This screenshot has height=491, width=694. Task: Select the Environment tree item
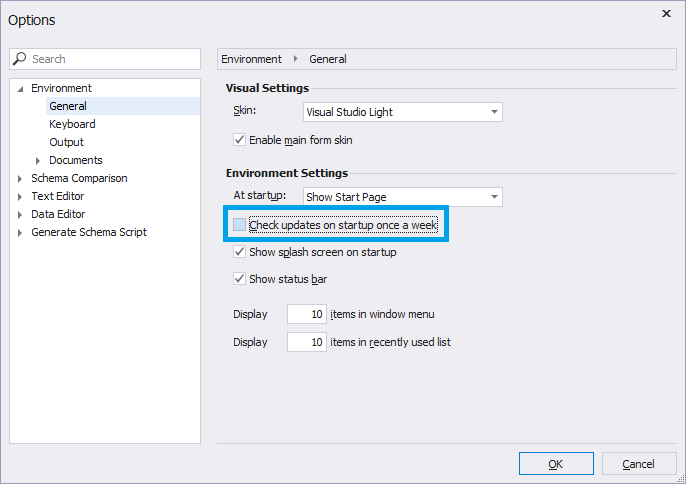(62, 89)
